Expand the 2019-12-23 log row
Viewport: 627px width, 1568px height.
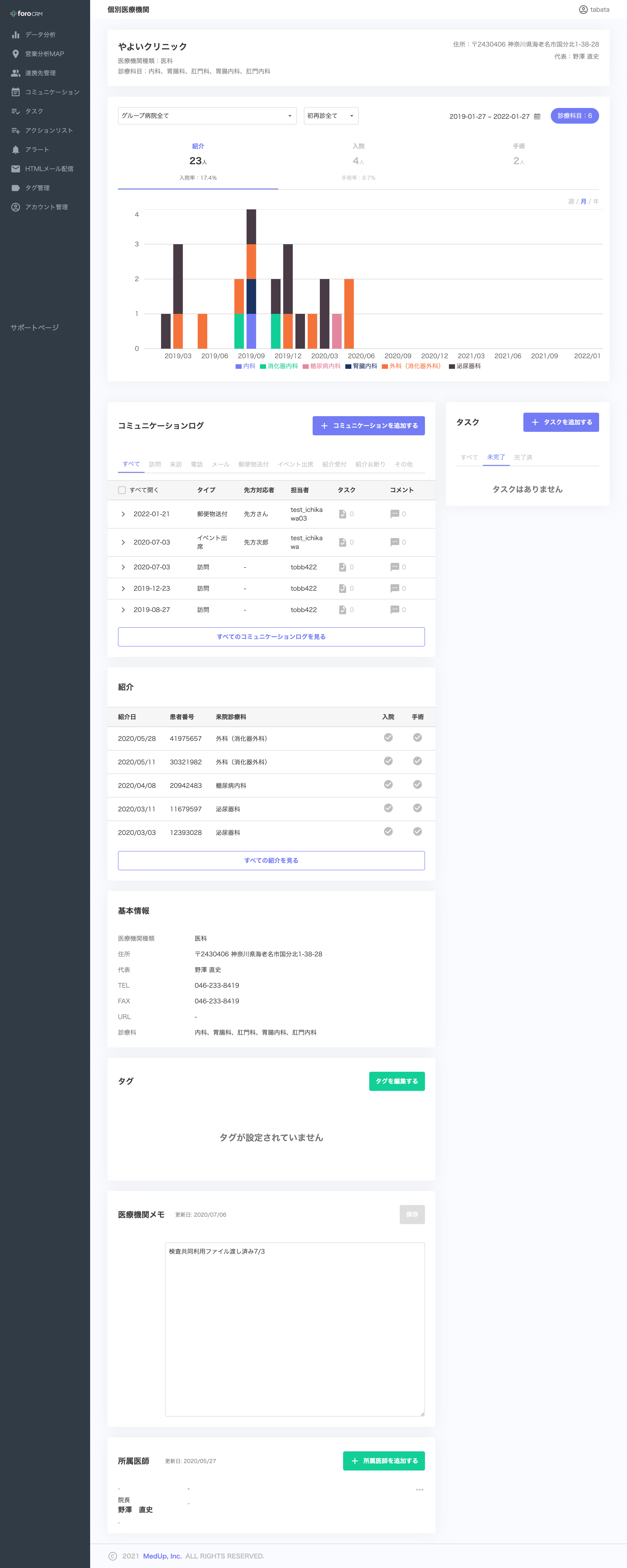[x=123, y=589]
